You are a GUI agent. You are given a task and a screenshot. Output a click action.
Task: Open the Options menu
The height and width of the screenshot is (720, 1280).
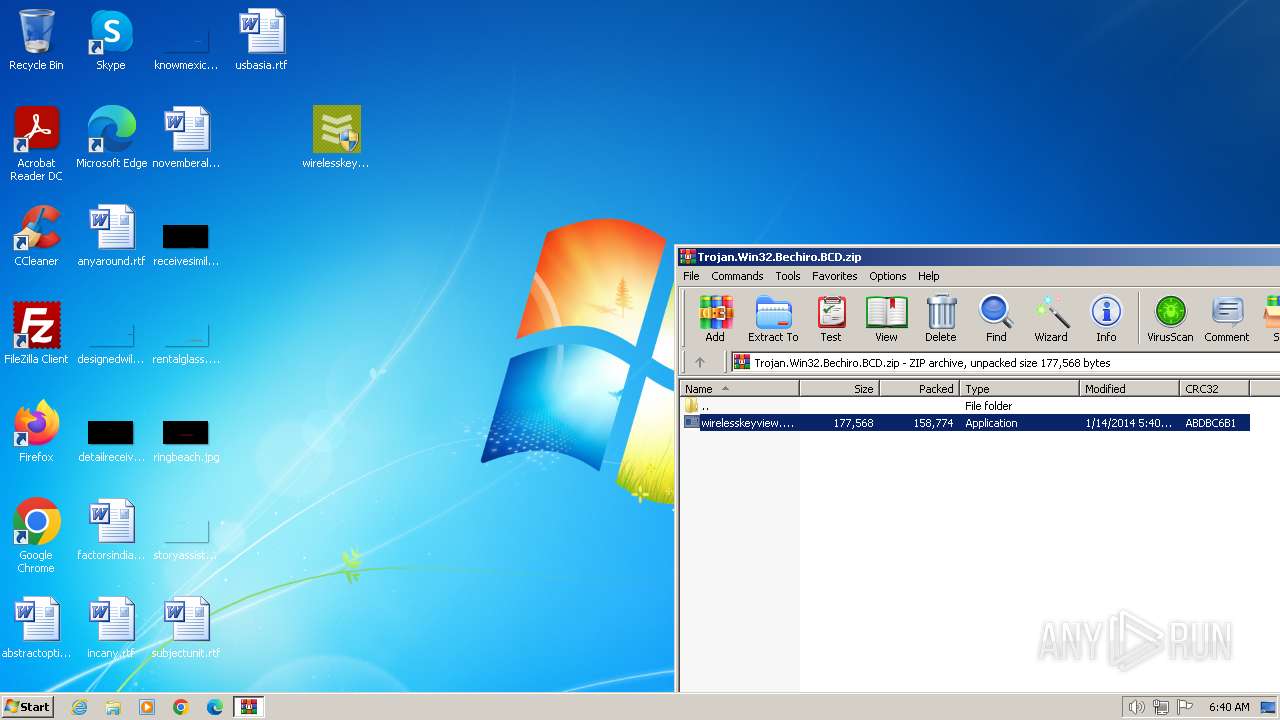click(x=887, y=276)
